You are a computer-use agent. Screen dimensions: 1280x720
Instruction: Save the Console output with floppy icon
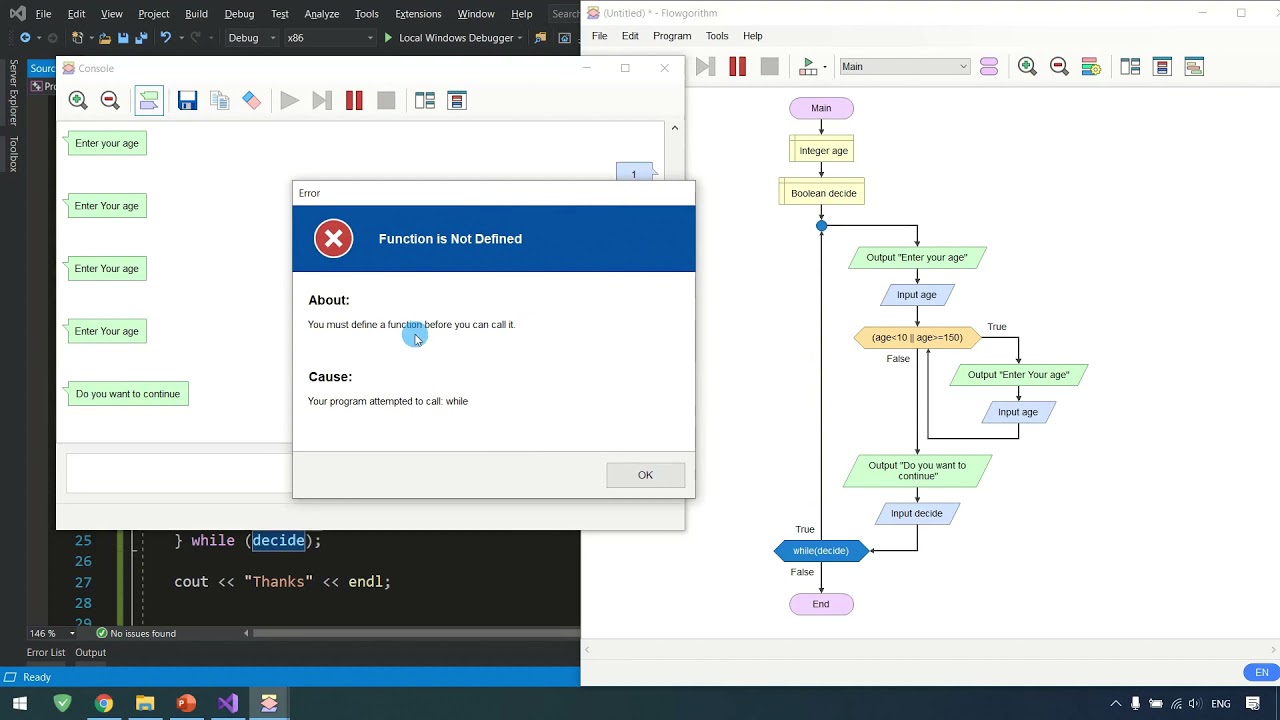[x=187, y=100]
